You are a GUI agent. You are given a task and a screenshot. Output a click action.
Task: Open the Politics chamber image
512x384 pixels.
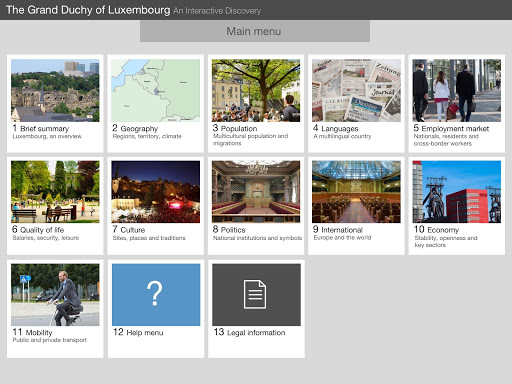(256, 192)
